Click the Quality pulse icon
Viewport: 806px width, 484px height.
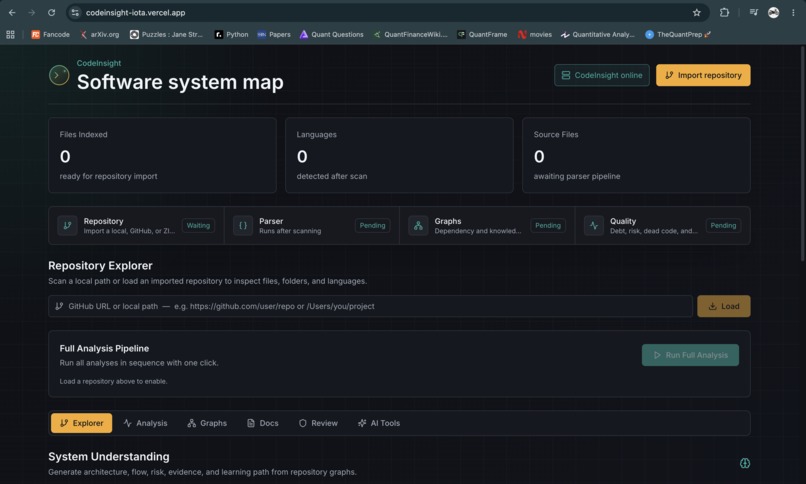click(594, 226)
